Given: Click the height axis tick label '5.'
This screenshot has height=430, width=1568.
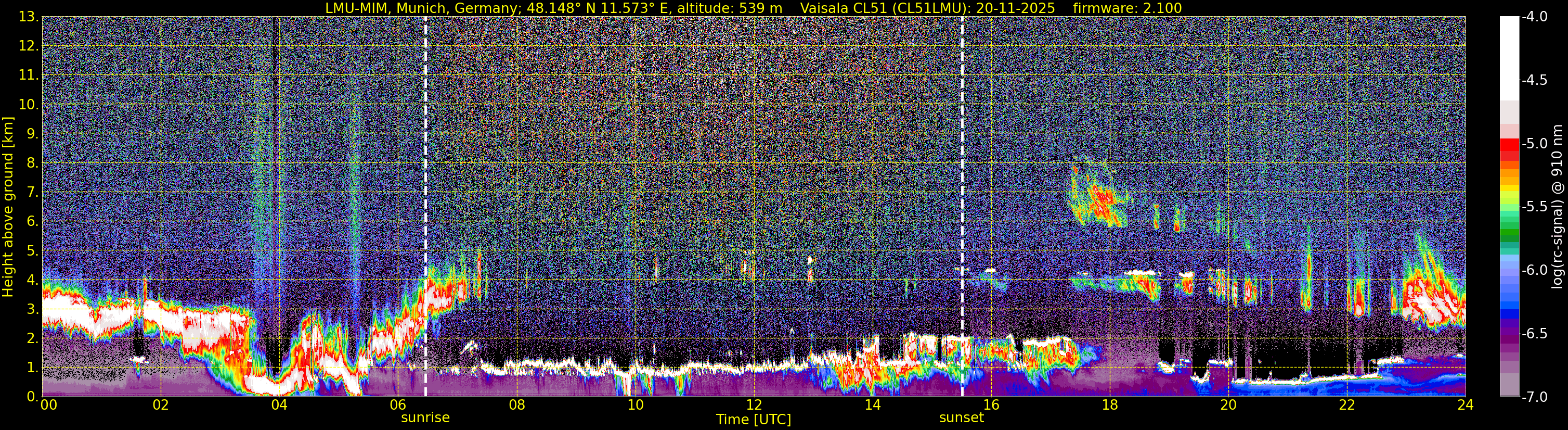Looking at the screenshot, I should 33,250.
